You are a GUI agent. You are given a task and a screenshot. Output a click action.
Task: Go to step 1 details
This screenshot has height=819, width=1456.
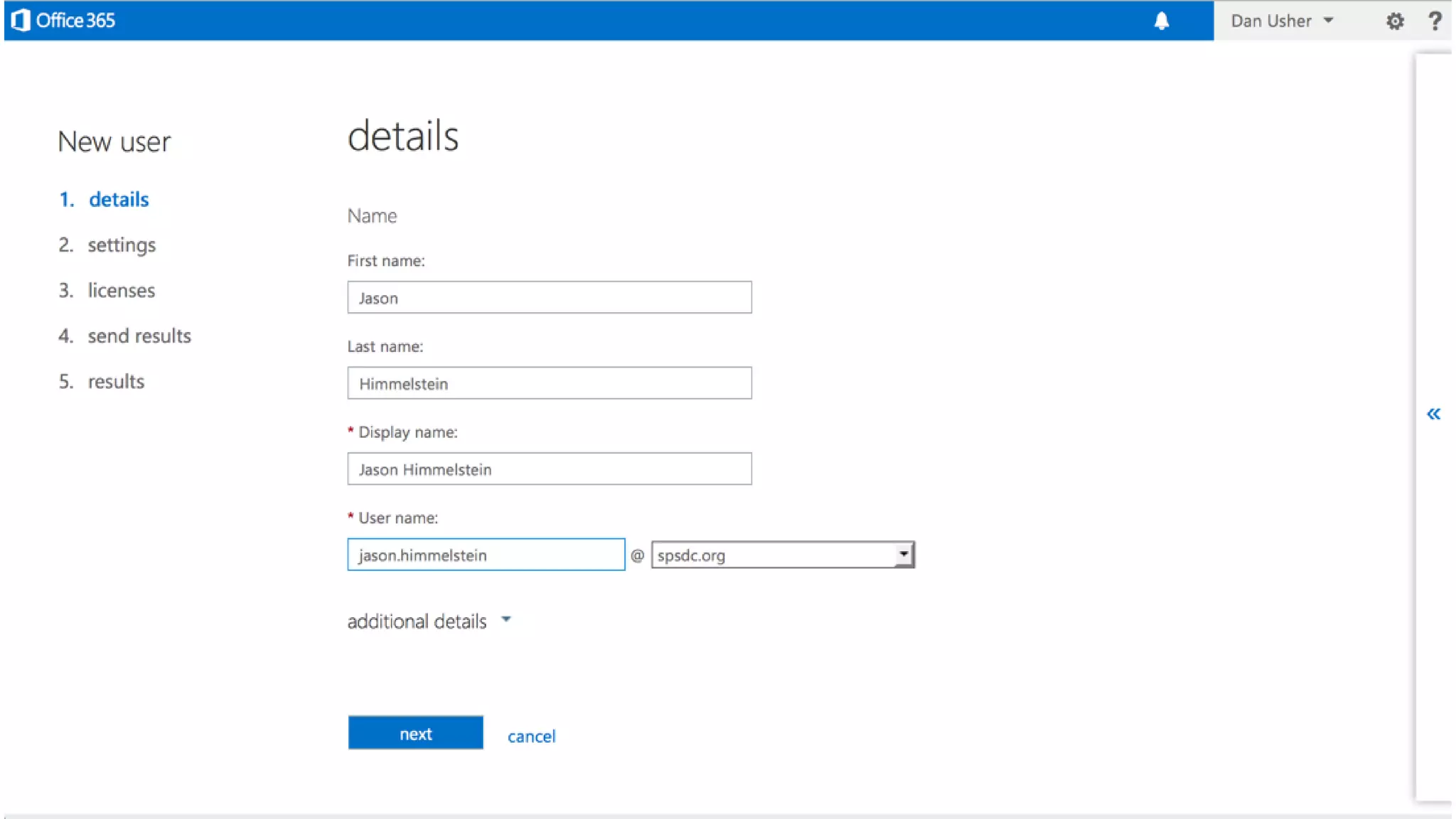[118, 199]
